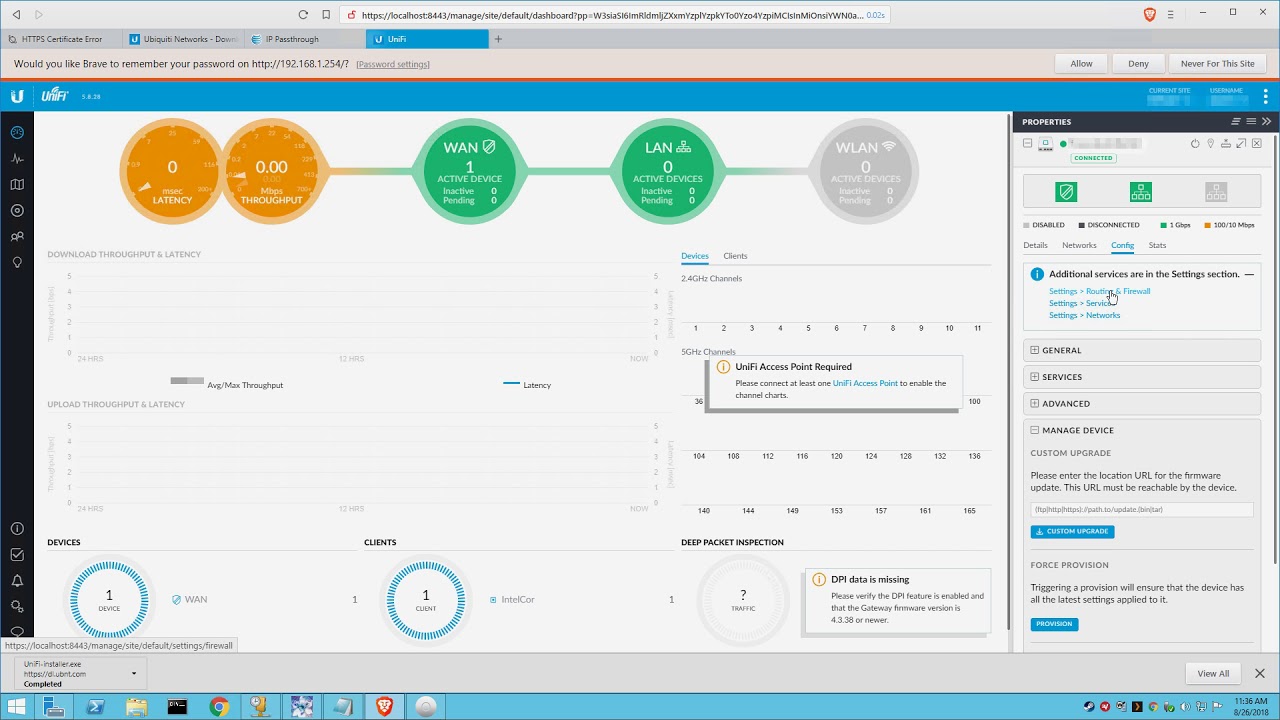Screen dimensions: 1280x720
Task: Select the Devices chart tab
Action: (x=695, y=256)
